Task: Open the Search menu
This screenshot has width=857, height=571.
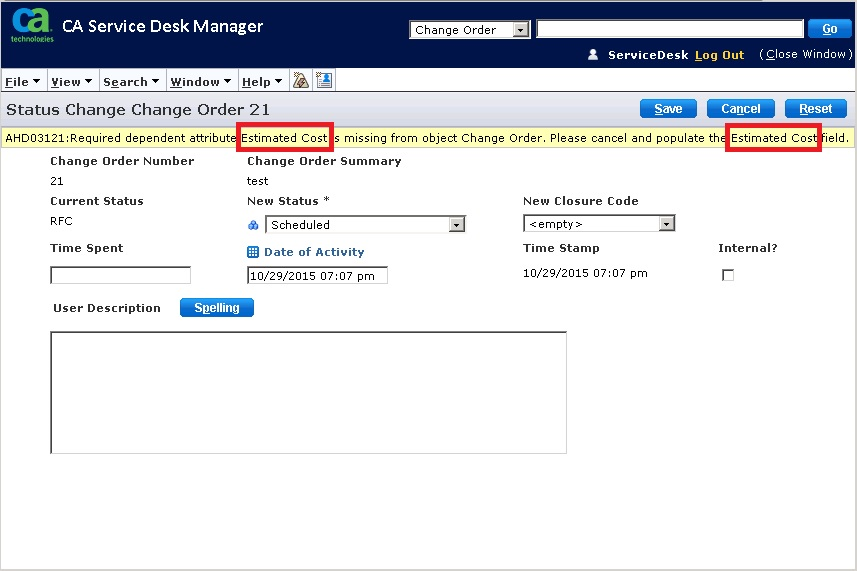Action: pos(130,82)
